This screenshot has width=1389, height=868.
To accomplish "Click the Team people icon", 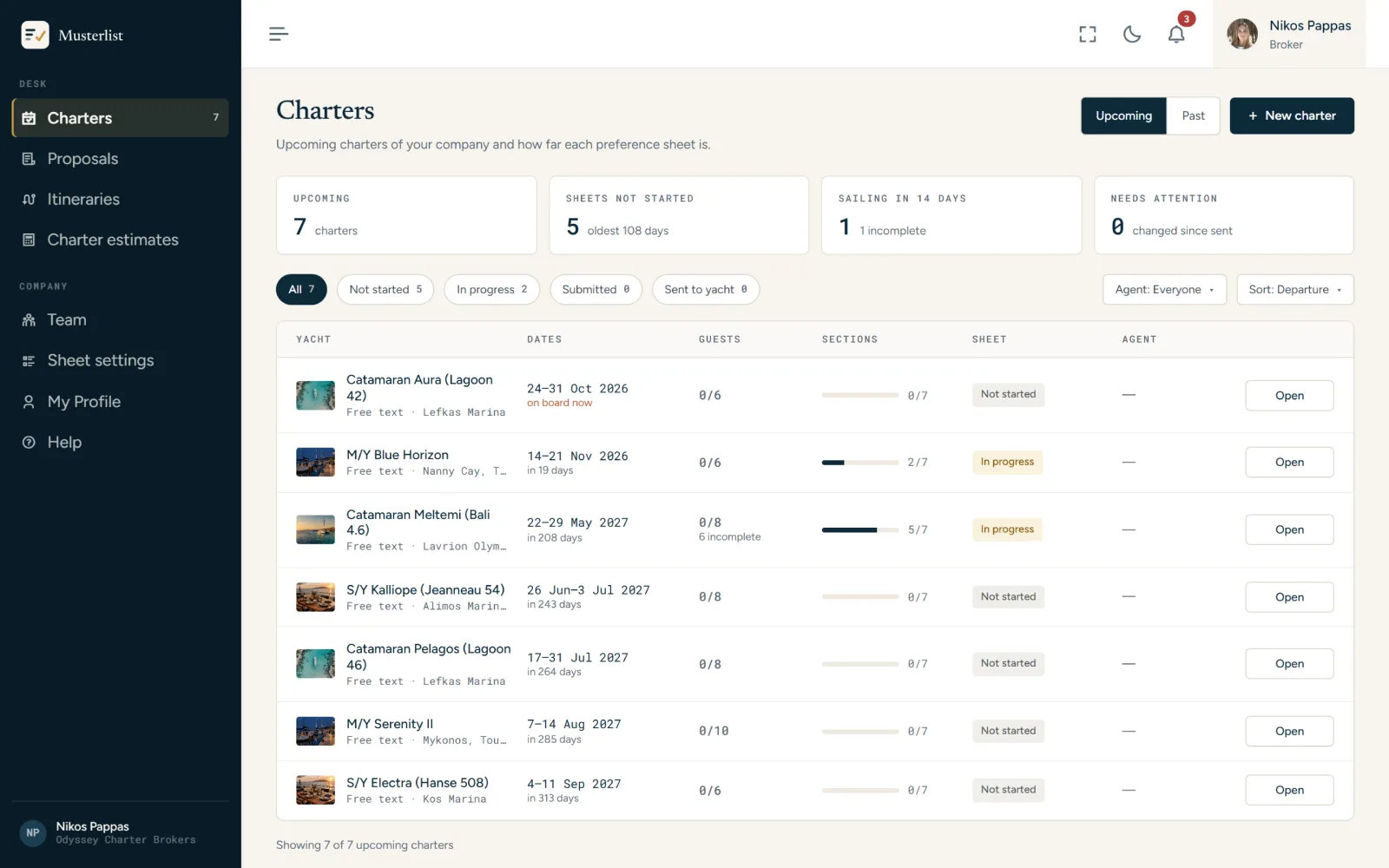I will point(29,320).
